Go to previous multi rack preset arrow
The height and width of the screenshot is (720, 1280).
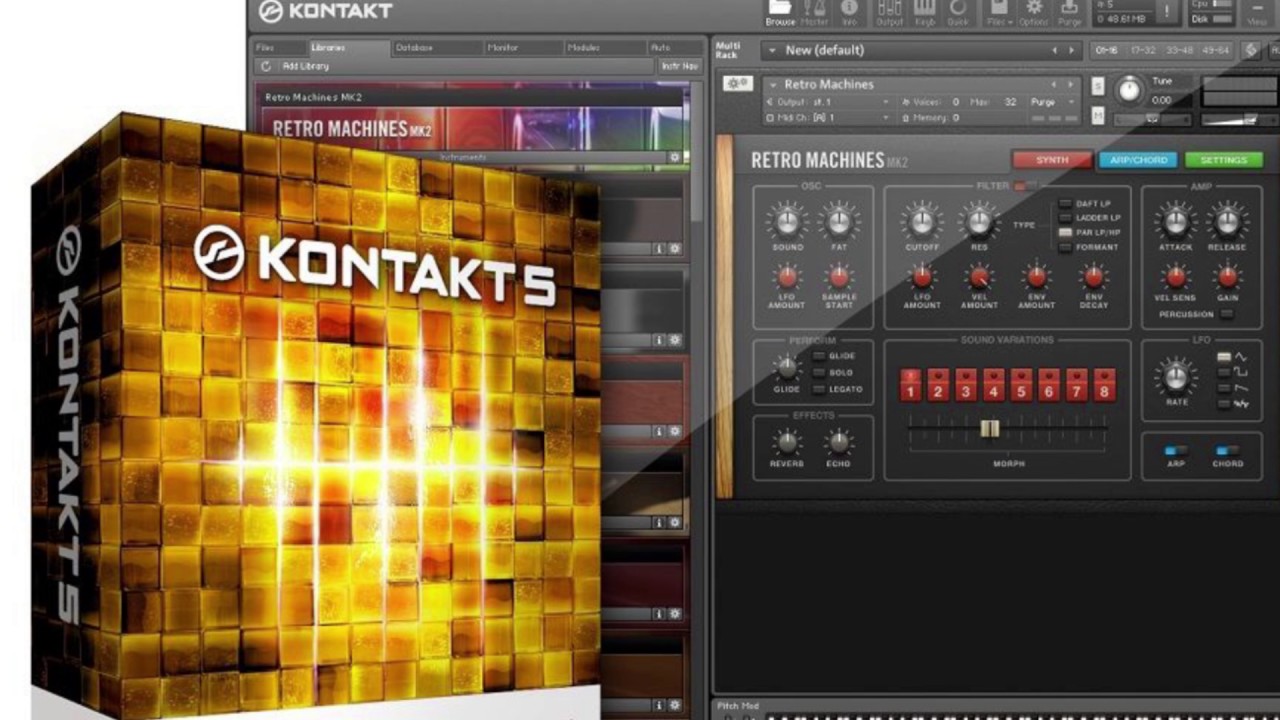pos(1054,50)
